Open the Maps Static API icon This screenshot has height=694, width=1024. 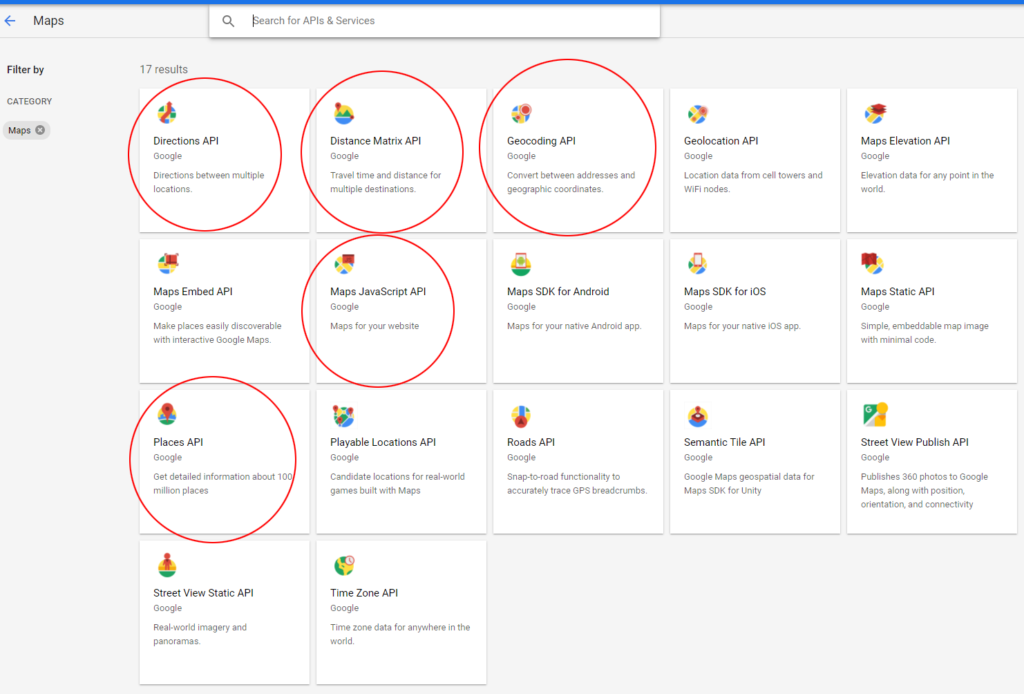coord(873,263)
